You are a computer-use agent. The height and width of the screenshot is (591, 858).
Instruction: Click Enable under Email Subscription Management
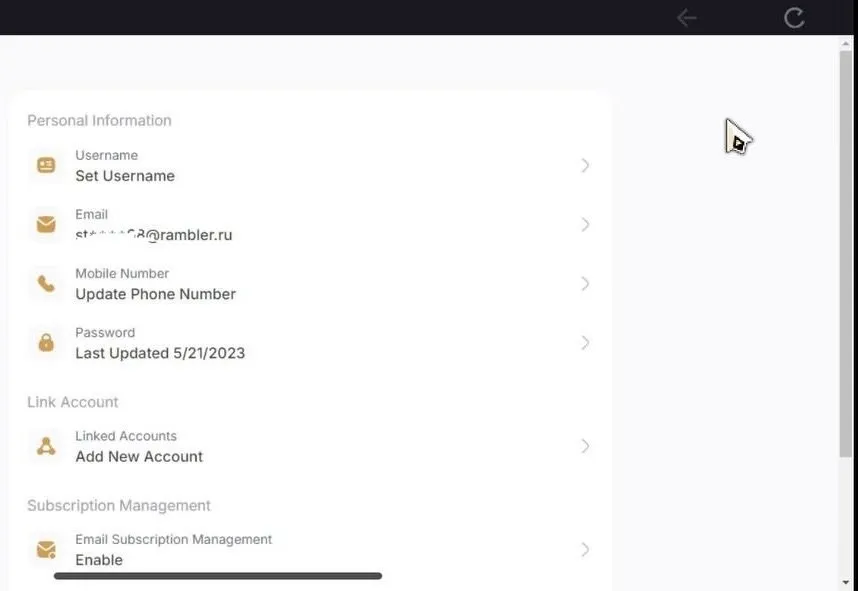99,560
